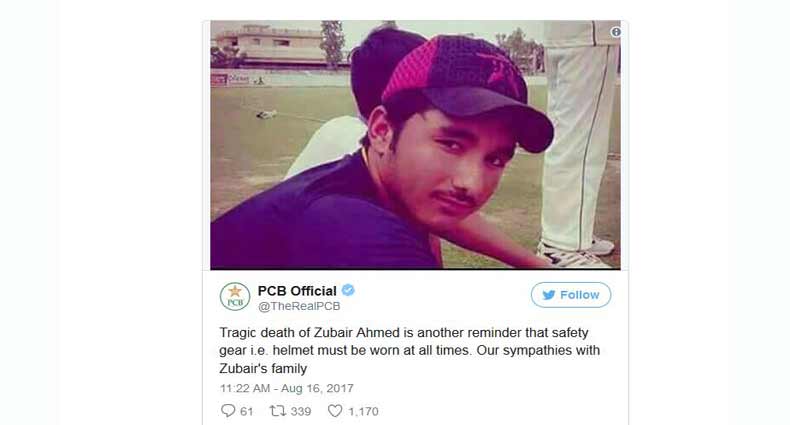Open the PCB logo profile avatar
Viewport: 790px width, 425px height.
click(235, 297)
